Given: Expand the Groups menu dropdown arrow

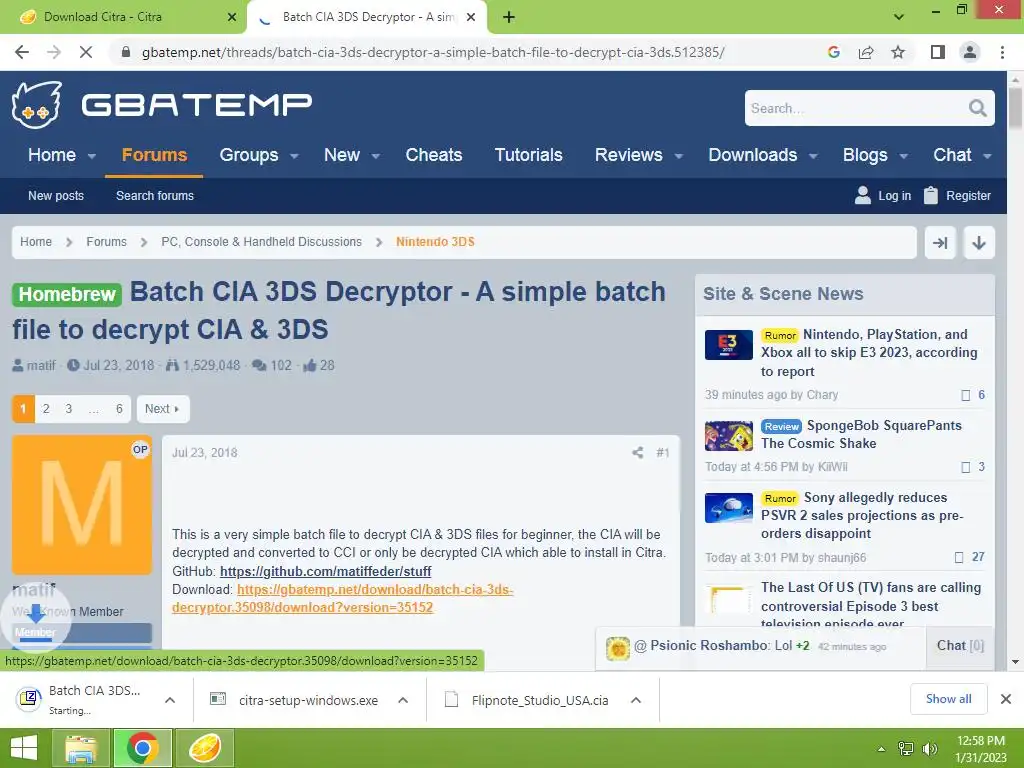Looking at the screenshot, I should 295,156.
